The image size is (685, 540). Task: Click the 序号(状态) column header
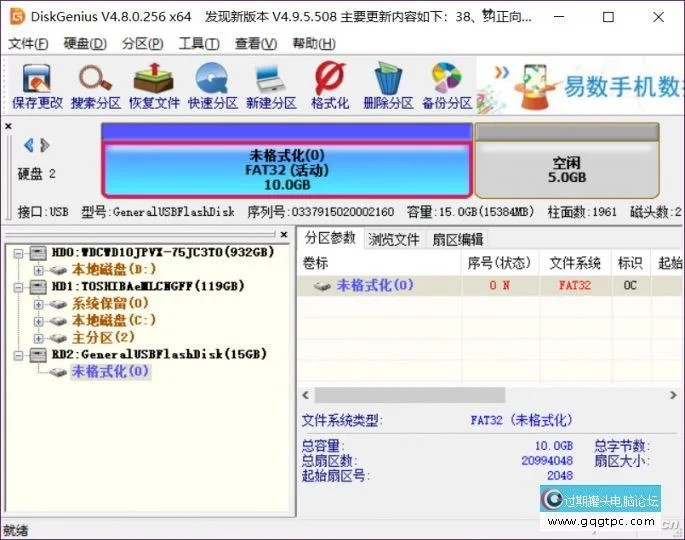(x=500, y=263)
